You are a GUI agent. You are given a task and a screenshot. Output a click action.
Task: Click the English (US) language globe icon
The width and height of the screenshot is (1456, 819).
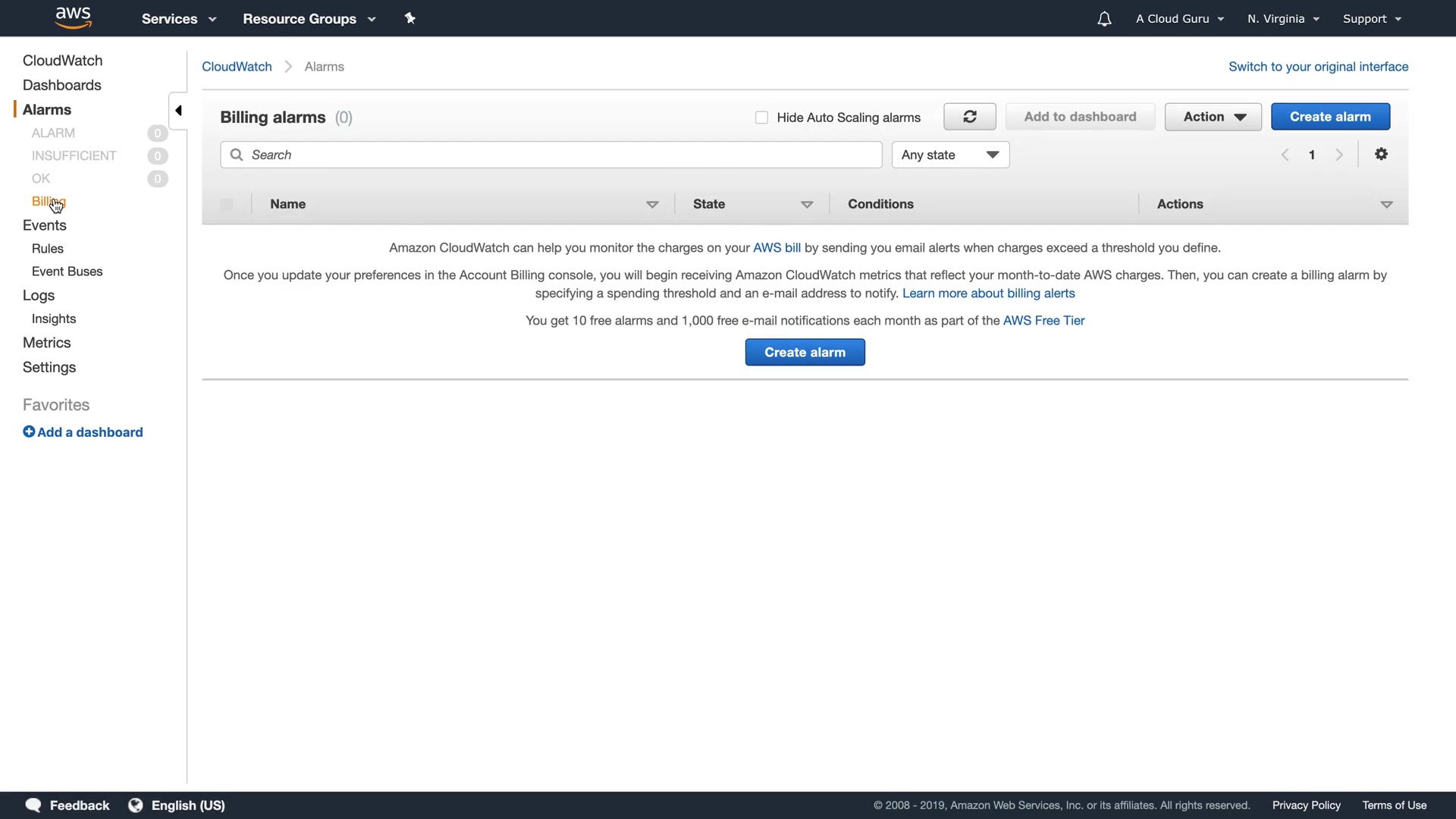point(136,805)
